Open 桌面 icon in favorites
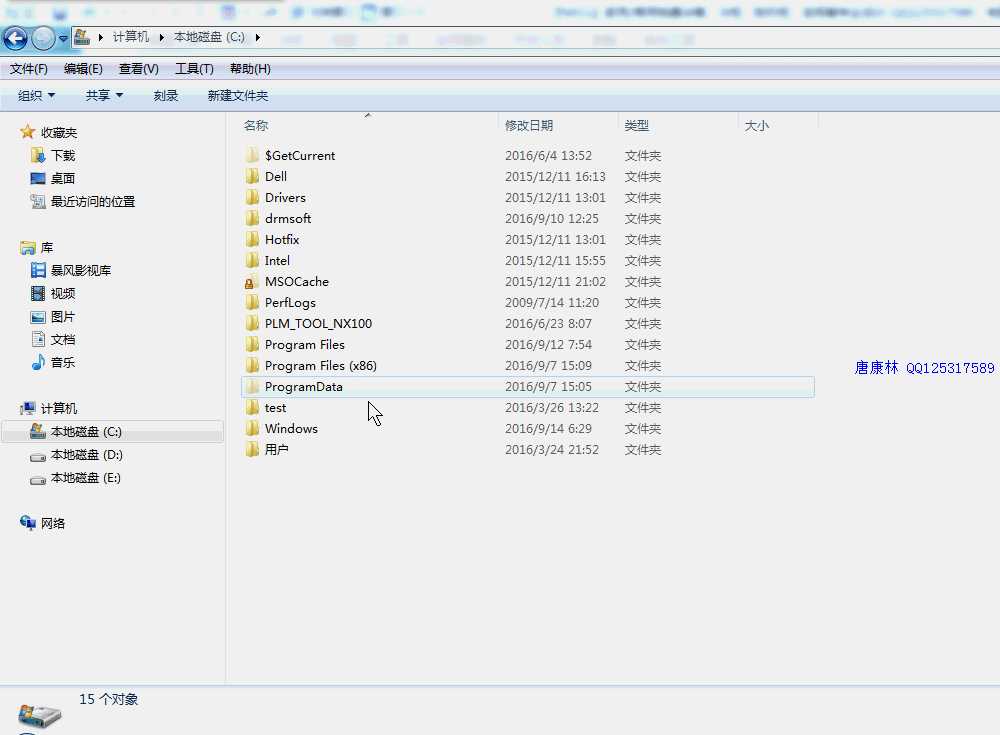This screenshot has width=1000, height=735. coord(38,178)
